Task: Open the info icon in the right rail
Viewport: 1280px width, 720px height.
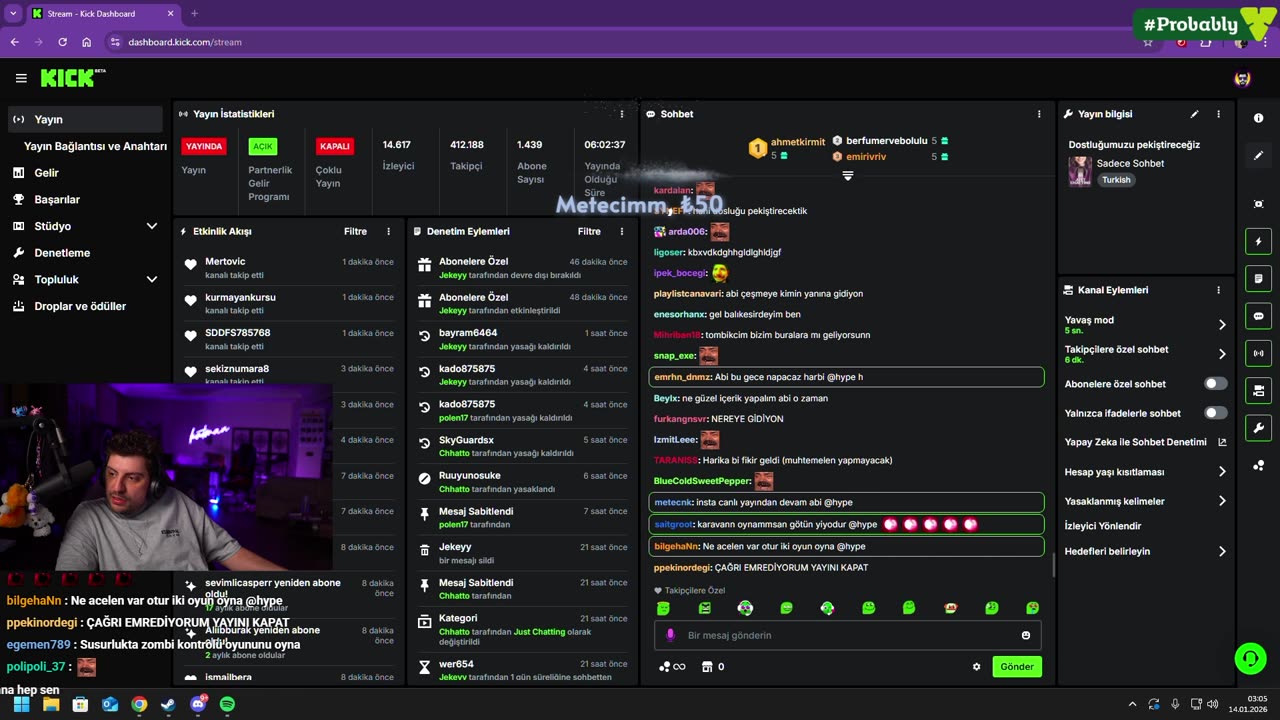Action: (1258, 118)
